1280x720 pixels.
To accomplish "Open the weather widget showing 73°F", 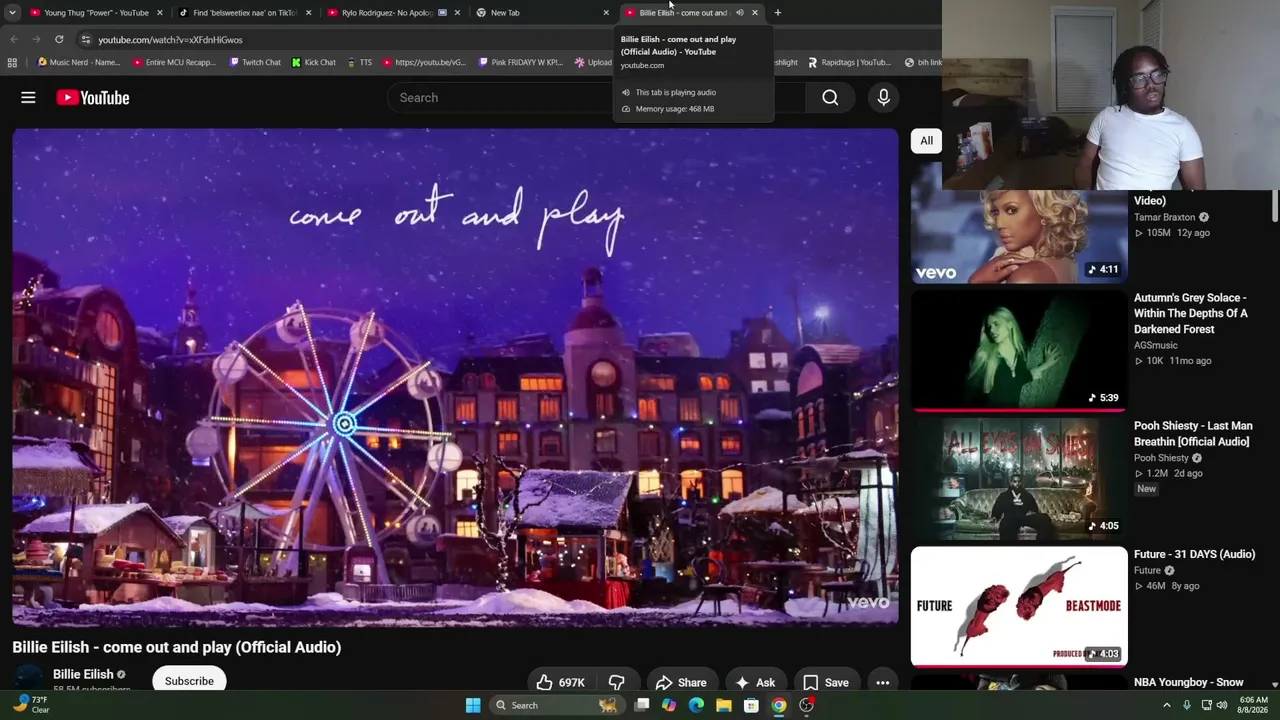I will (x=28, y=705).
